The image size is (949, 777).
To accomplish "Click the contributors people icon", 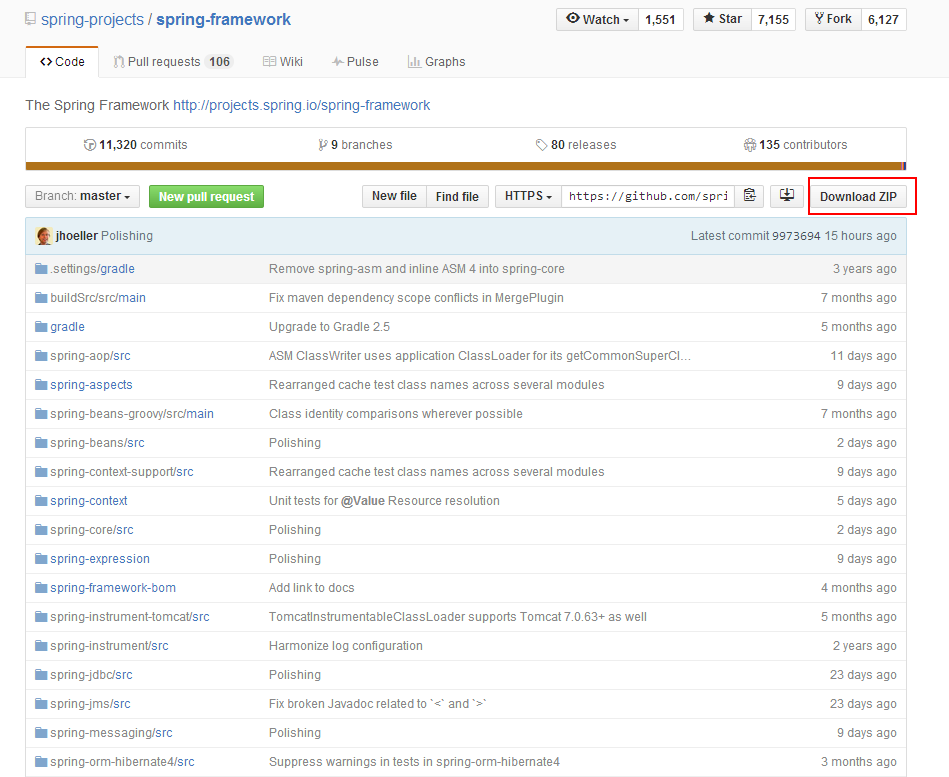I will click(750, 145).
